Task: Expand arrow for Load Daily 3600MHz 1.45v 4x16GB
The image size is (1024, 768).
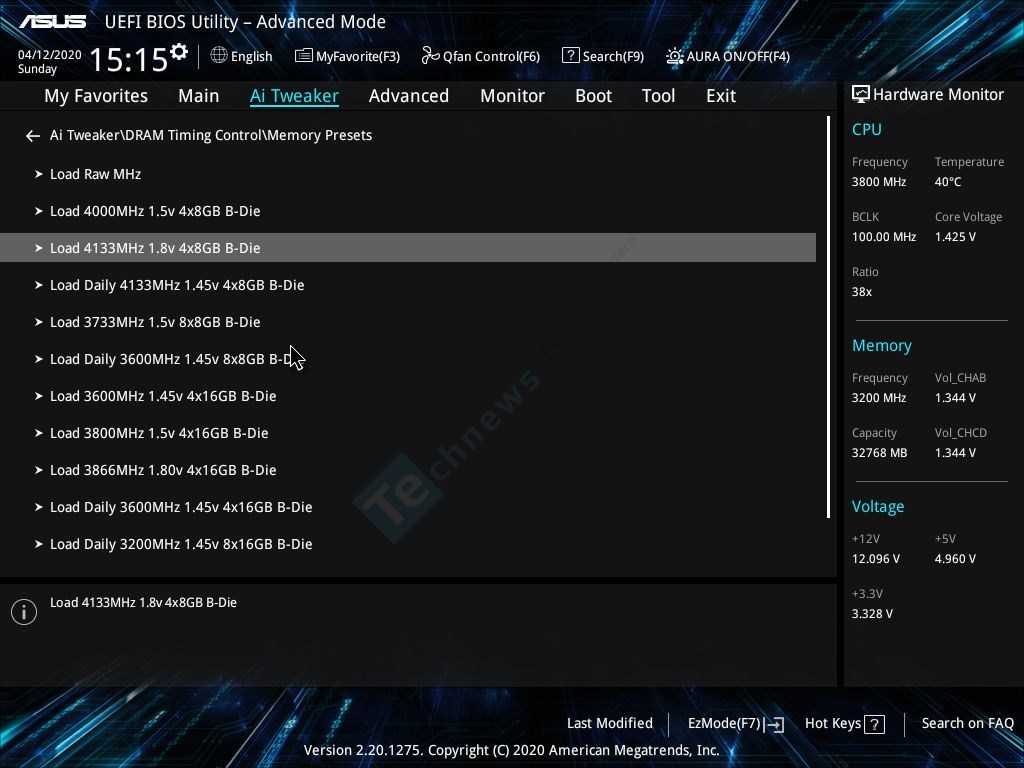Action: (x=39, y=507)
